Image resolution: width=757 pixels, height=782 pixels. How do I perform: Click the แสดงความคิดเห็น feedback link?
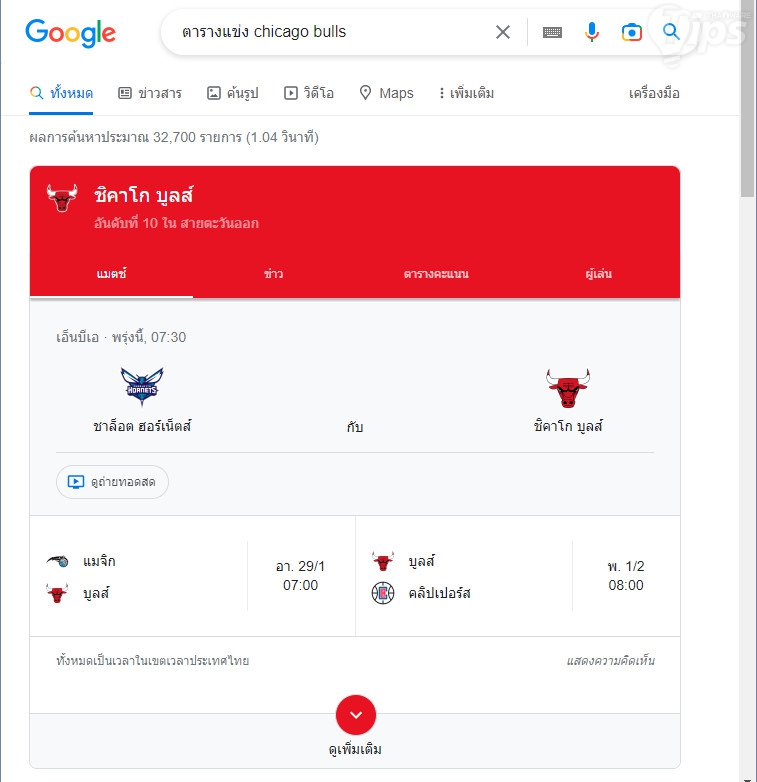[x=610, y=661]
